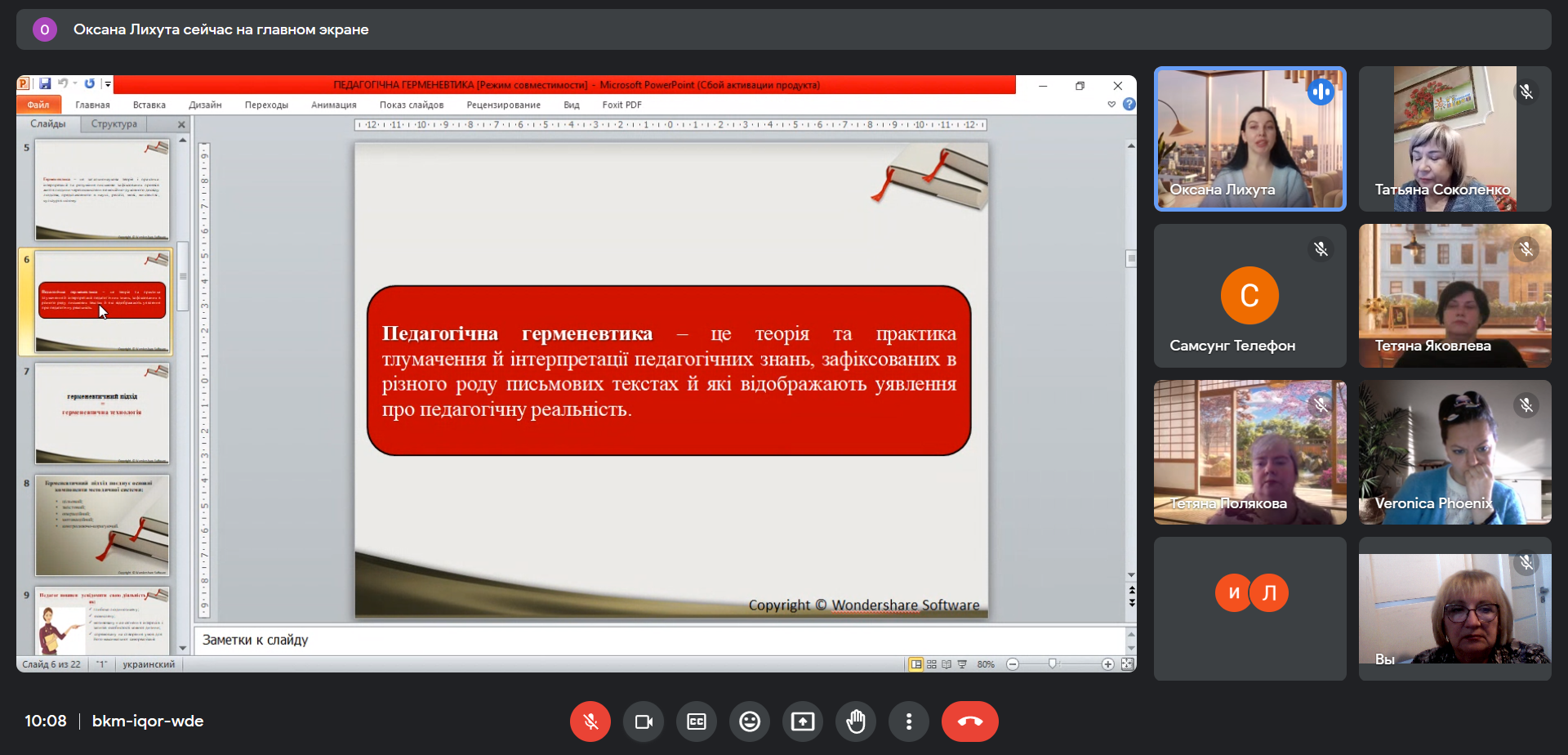The height and width of the screenshot is (755, 1568).
Task: Click the zoom in plus button
Action: point(1107,664)
